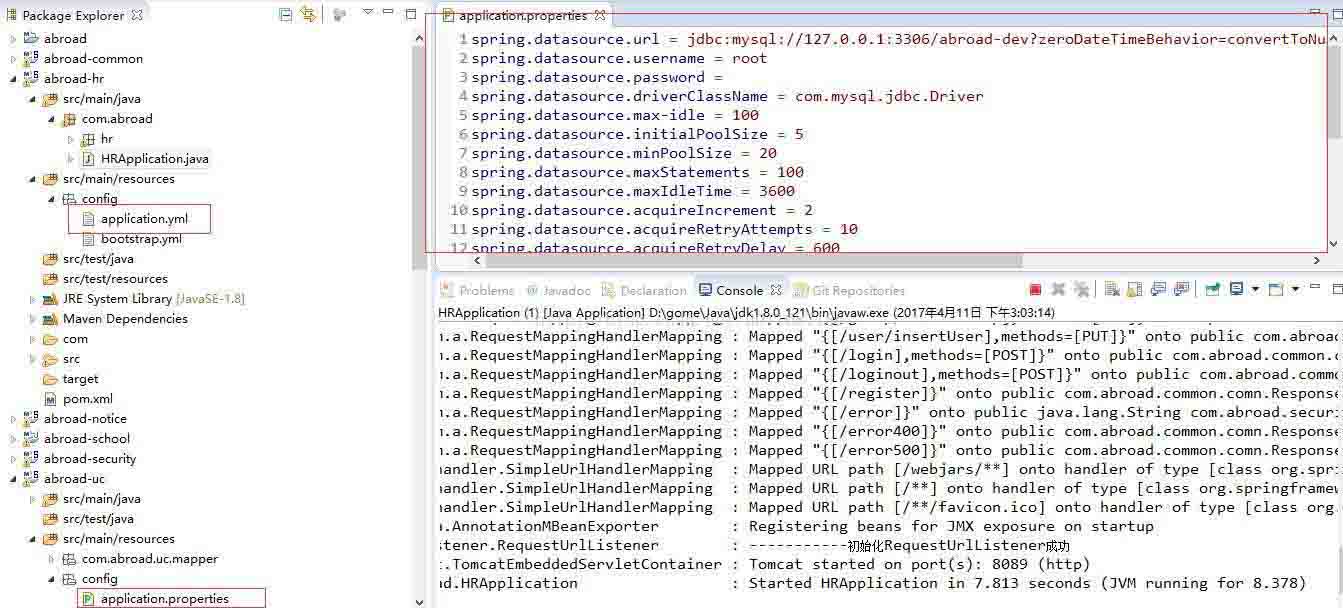Image resolution: width=1343 pixels, height=608 pixels.
Task: Toggle Scroll Lock in Console toolbar
Action: pos(1134,290)
